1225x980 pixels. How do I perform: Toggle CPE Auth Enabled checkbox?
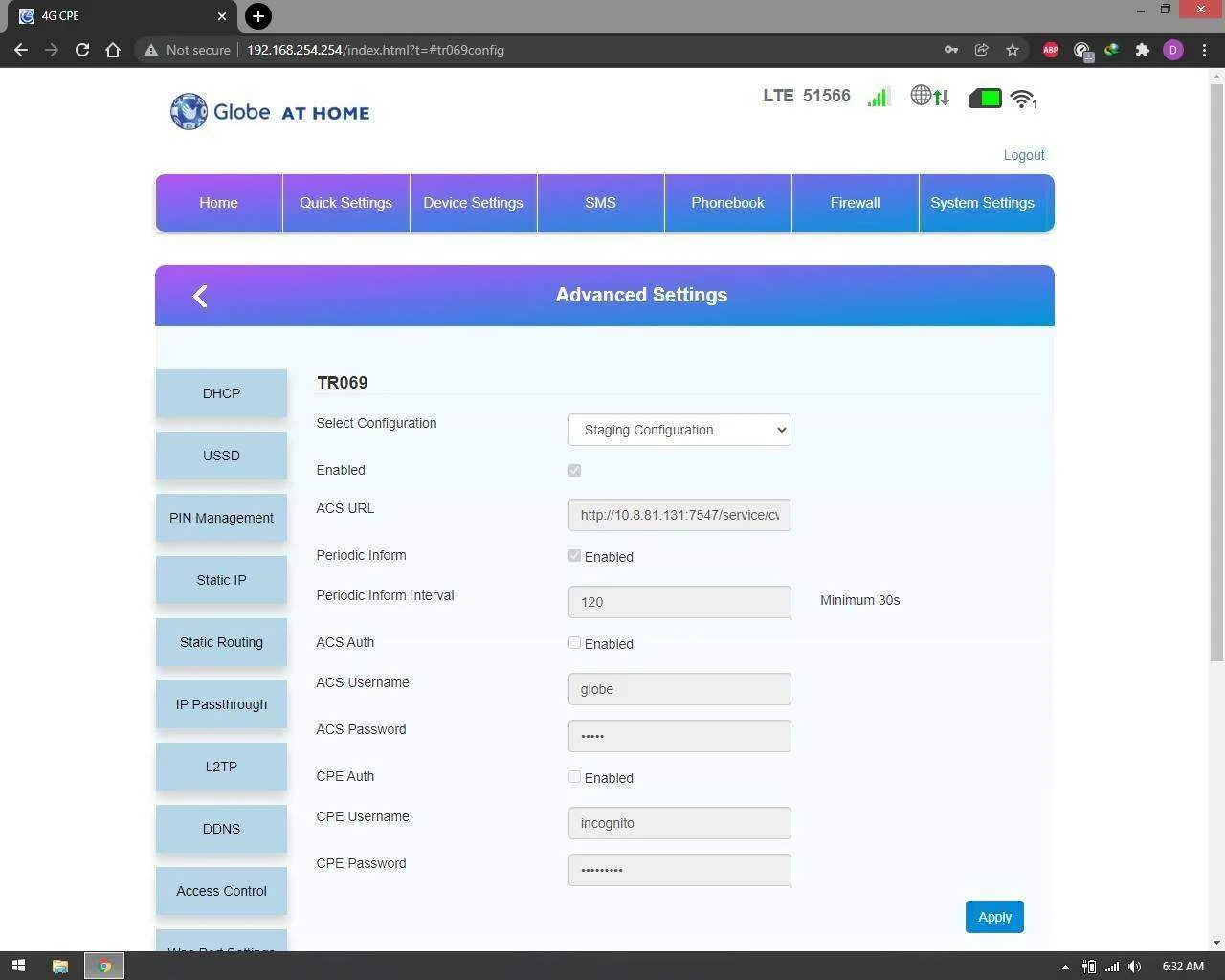click(x=574, y=776)
